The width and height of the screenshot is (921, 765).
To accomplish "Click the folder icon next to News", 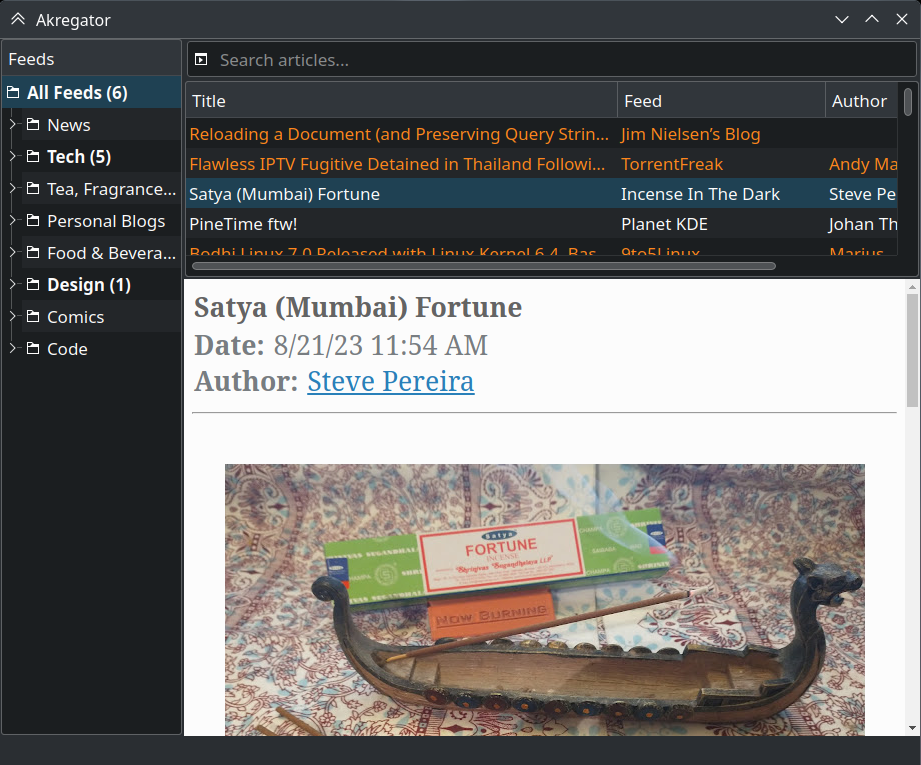I will pos(33,125).
